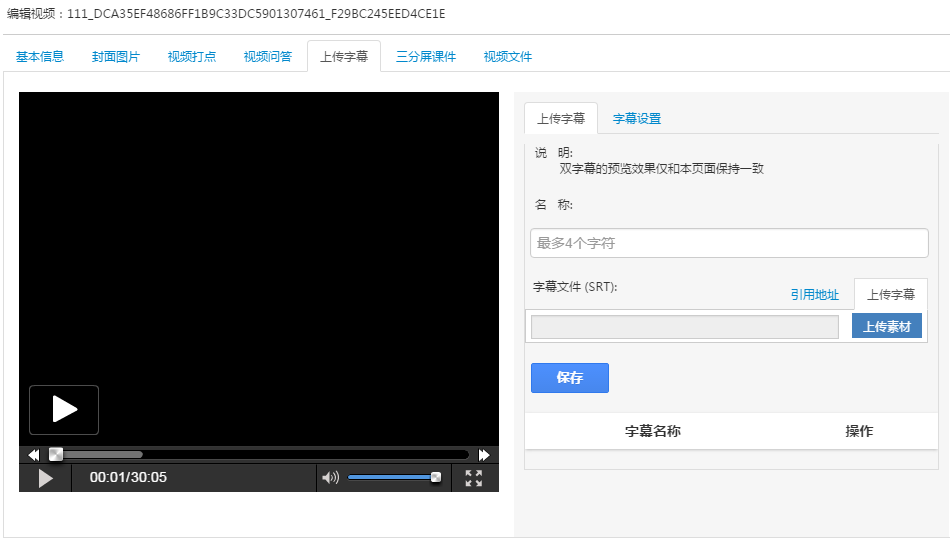Click the video preview area
Viewport: 950px width, 552px height.
259,269
